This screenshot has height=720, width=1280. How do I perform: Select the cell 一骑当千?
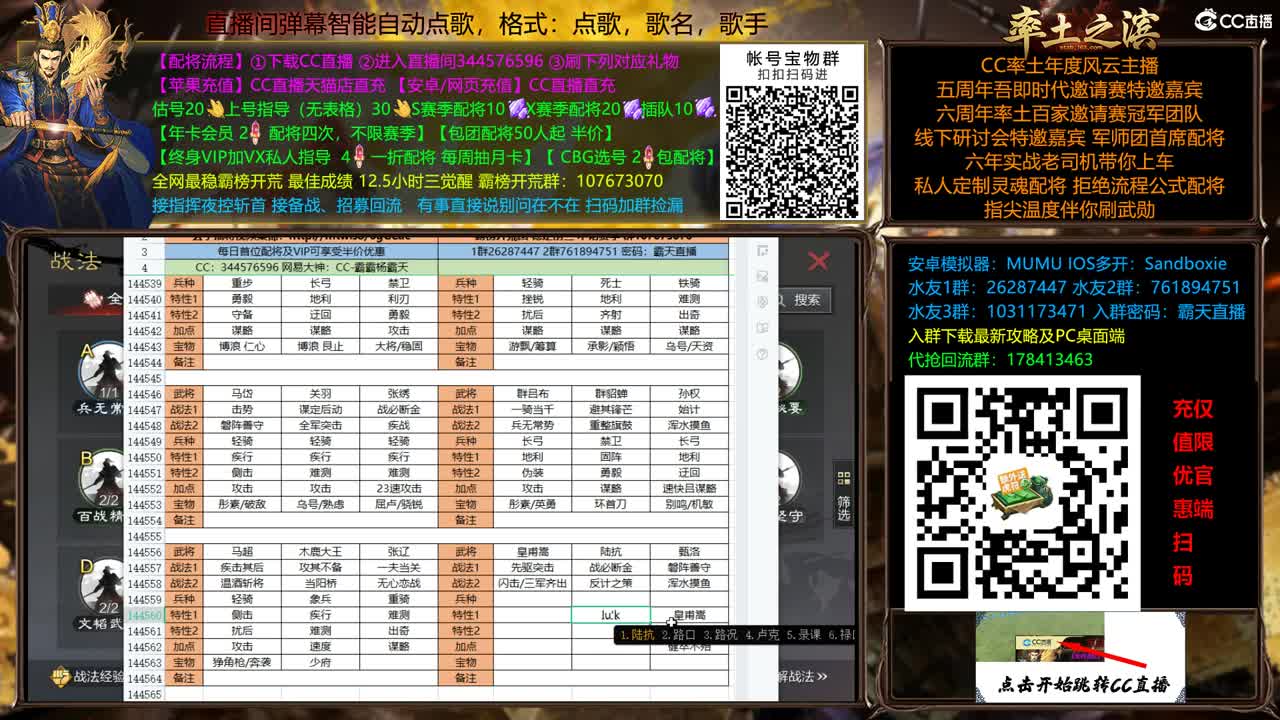coord(532,409)
